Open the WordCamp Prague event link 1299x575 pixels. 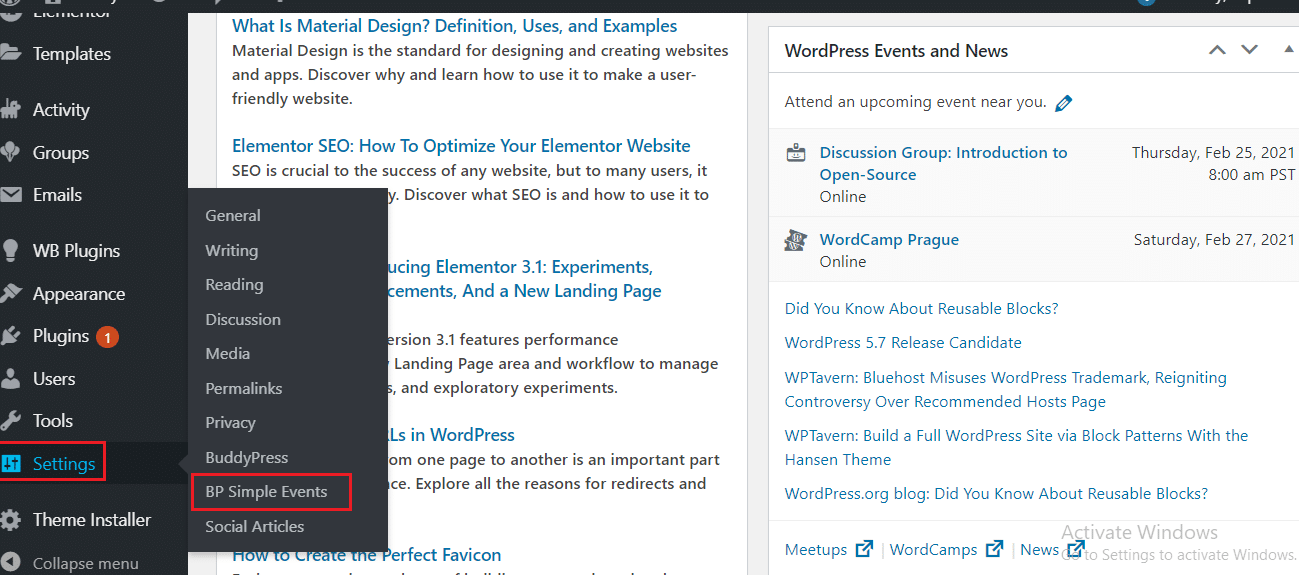[889, 240]
